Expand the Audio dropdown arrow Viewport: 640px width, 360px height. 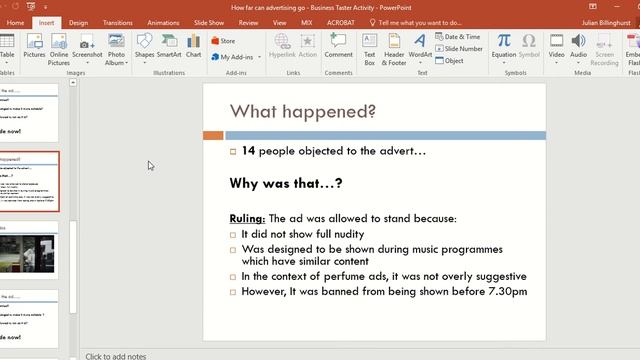point(578,63)
